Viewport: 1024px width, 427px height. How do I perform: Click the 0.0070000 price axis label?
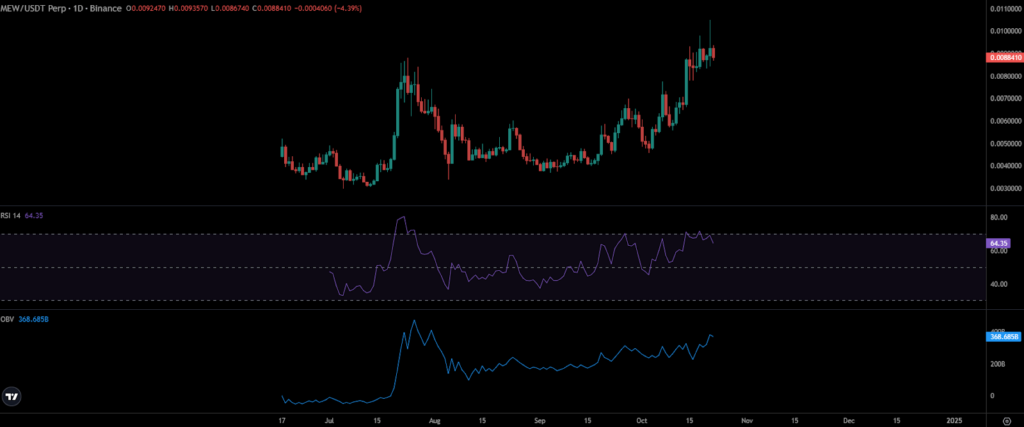pos(1004,99)
